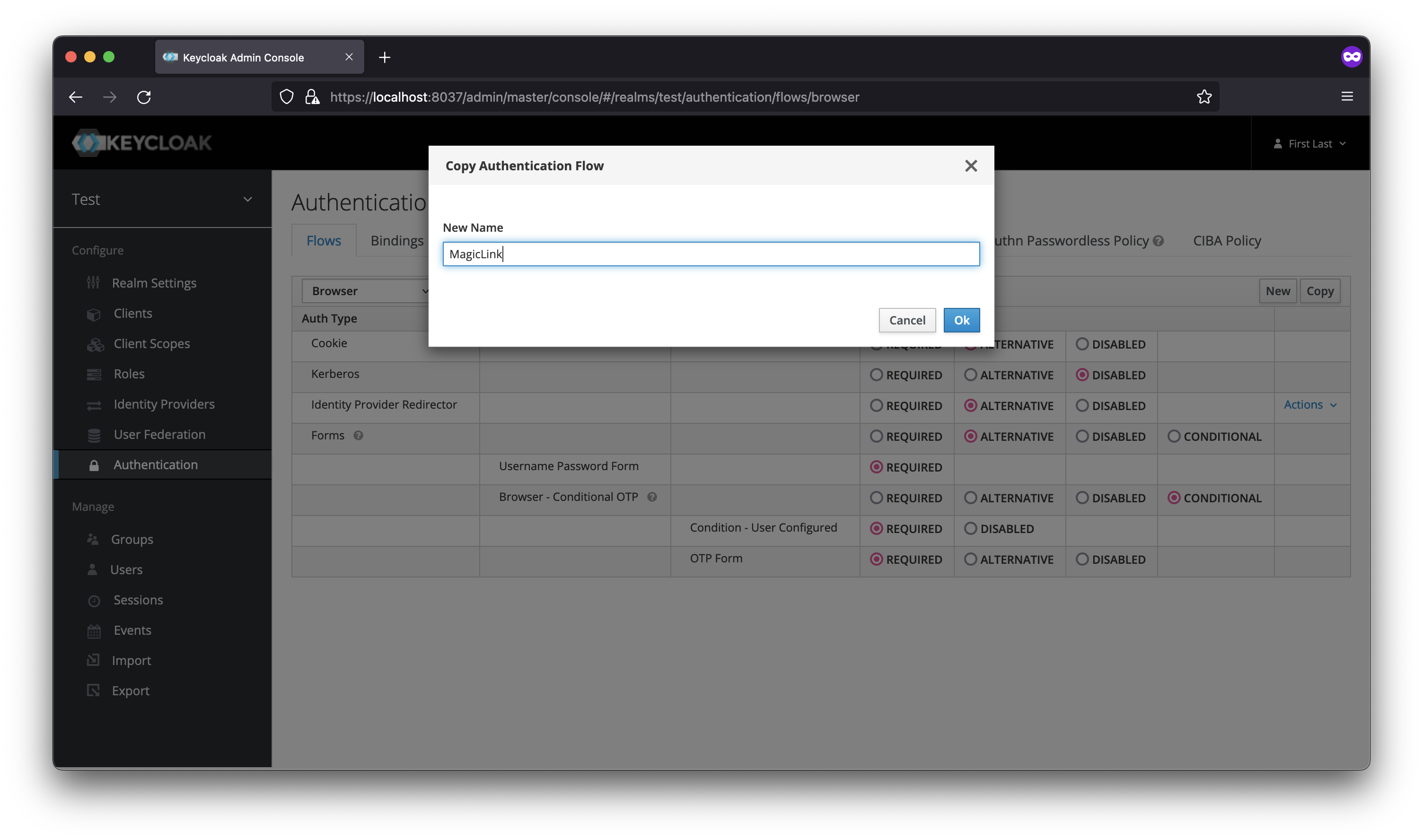Viewport: 1423px width, 840px height.
Task: Click the shield tracking protection icon
Action: coord(286,97)
